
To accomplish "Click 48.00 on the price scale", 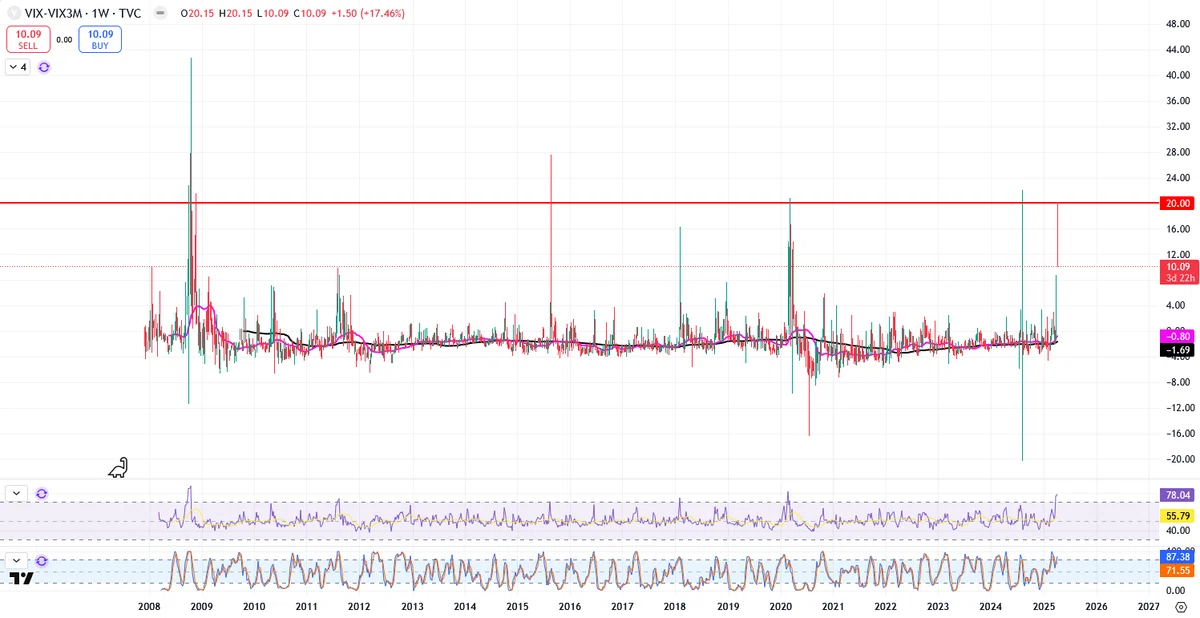I will (1179, 24).
